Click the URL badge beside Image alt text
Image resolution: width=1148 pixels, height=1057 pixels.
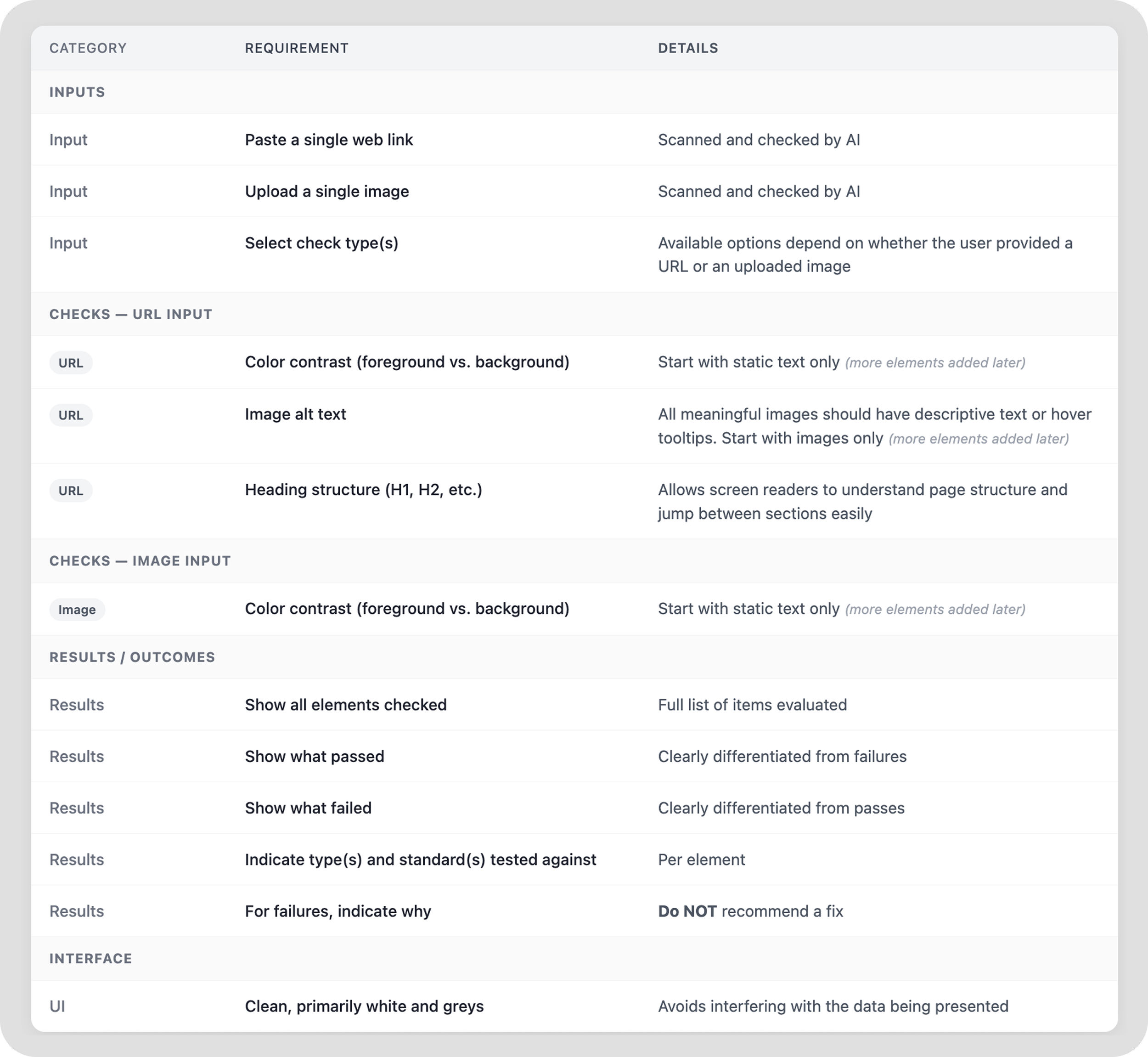71,415
